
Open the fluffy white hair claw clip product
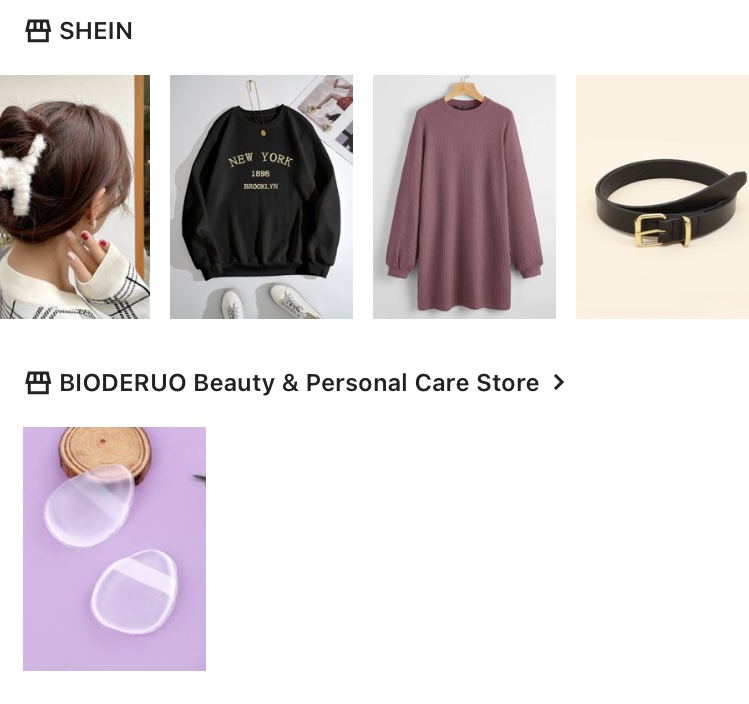pyautogui.click(x=75, y=197)
